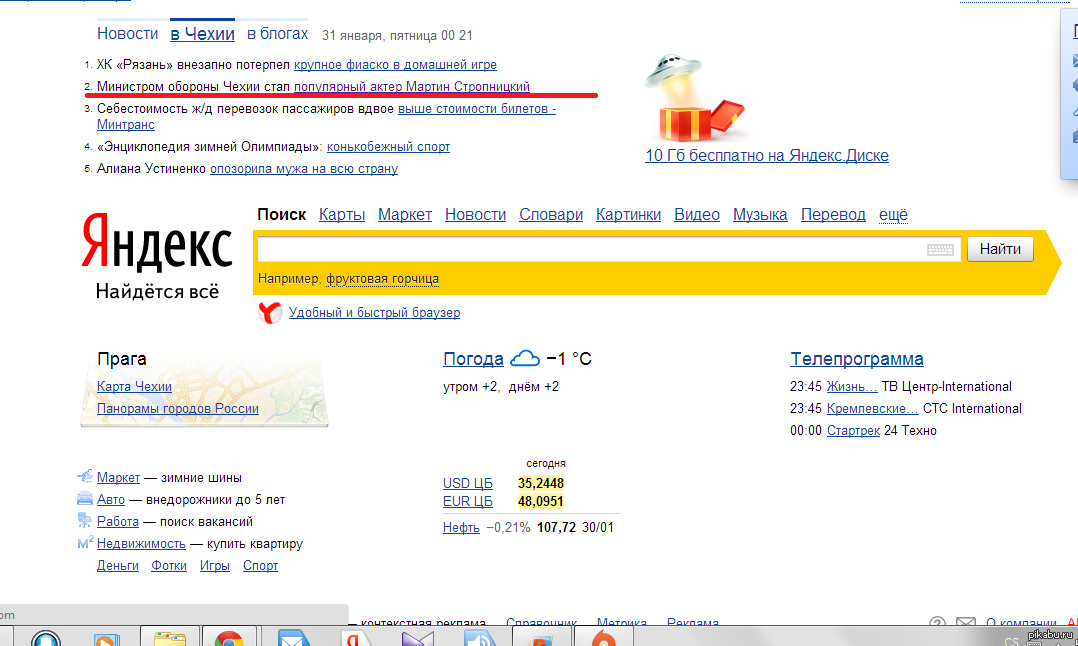Click the USD ЦБ exchange rate link
The width and height of the screenshot is (1078, 646).
[x=468, y=484]
